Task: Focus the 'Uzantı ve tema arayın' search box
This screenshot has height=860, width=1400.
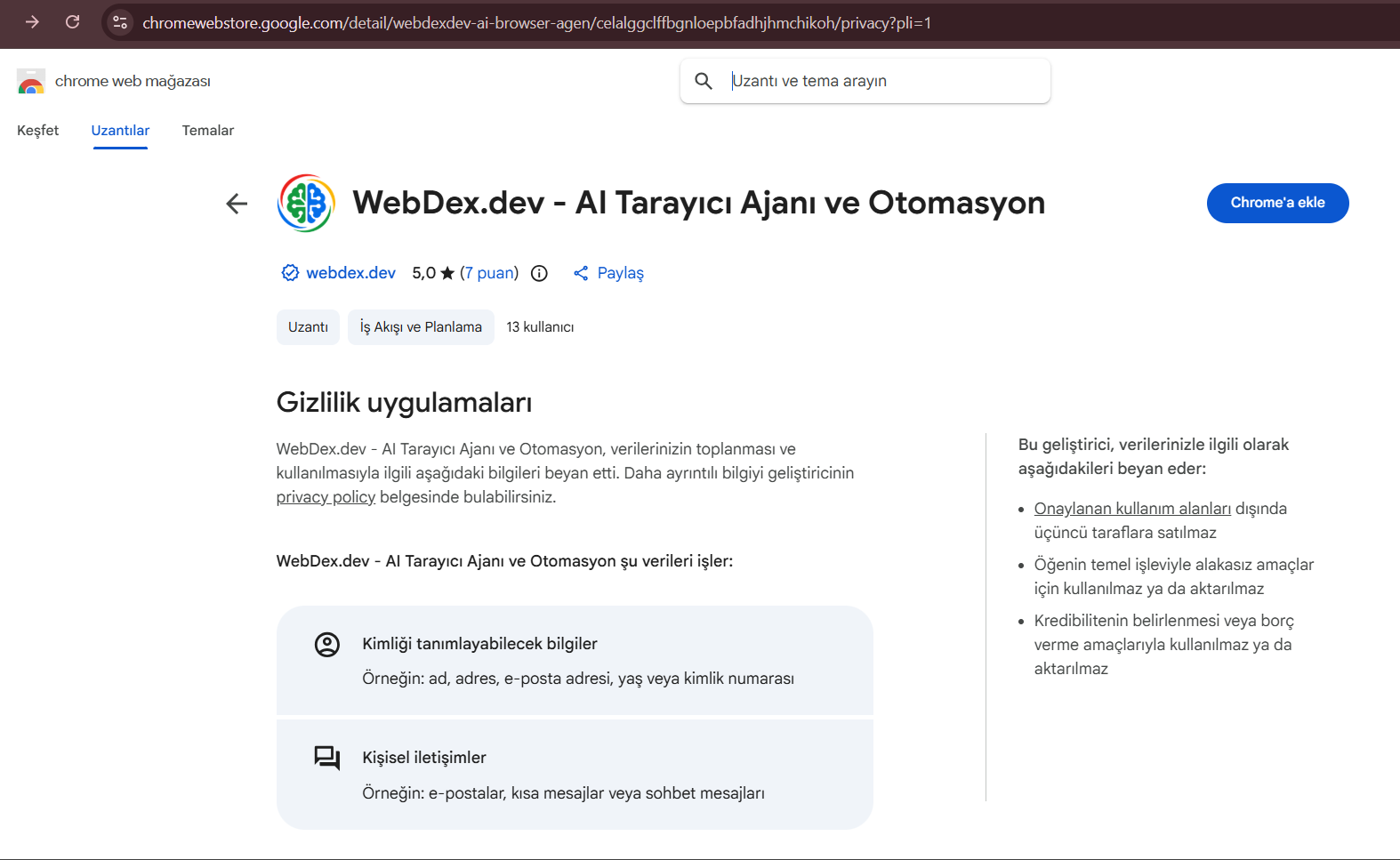Action: point(865,81)
